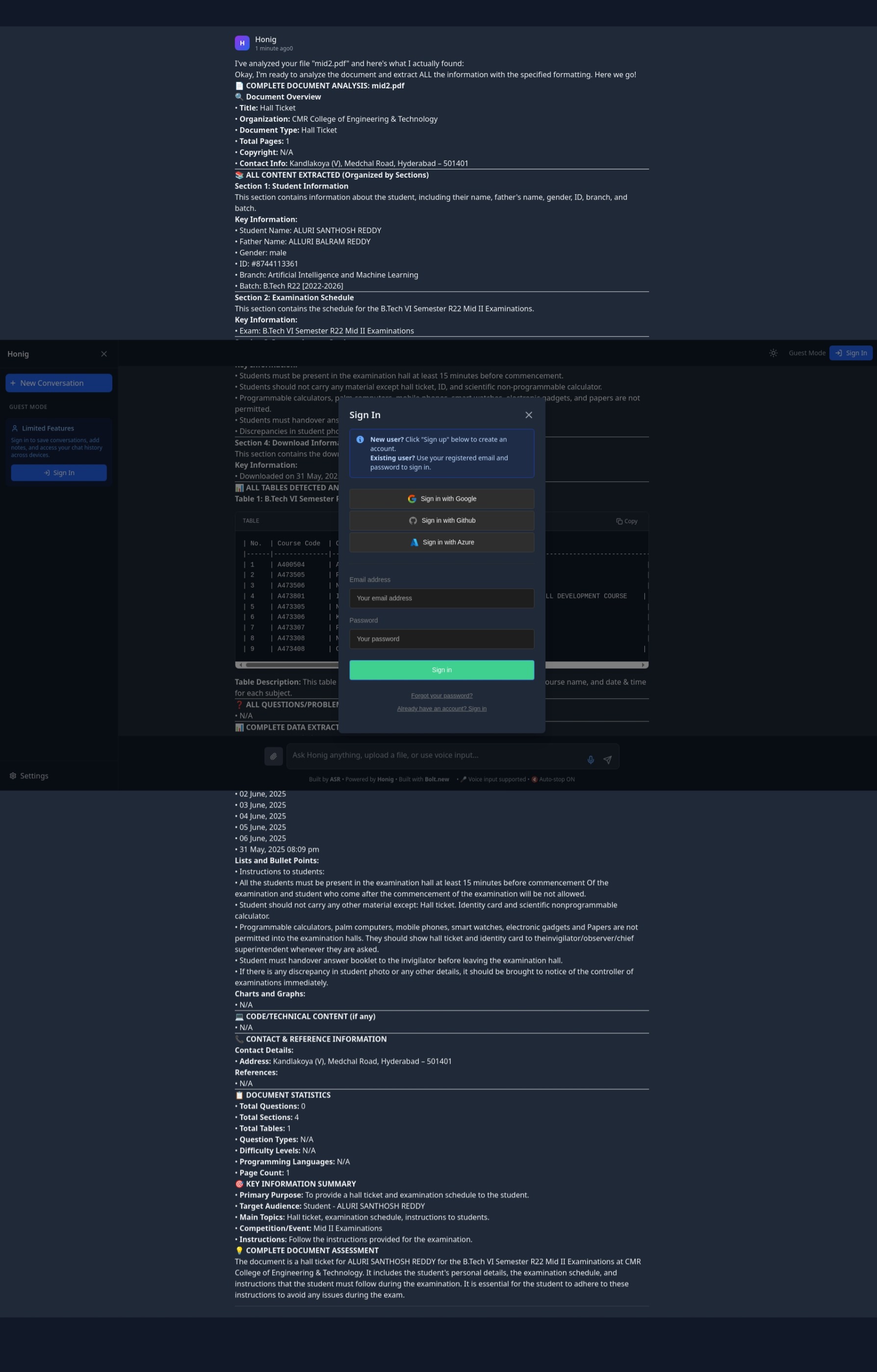Image resolution: width=877 pixels, height=1372 pixels.
Task: Sign in with Github
Action: [441, 520]
